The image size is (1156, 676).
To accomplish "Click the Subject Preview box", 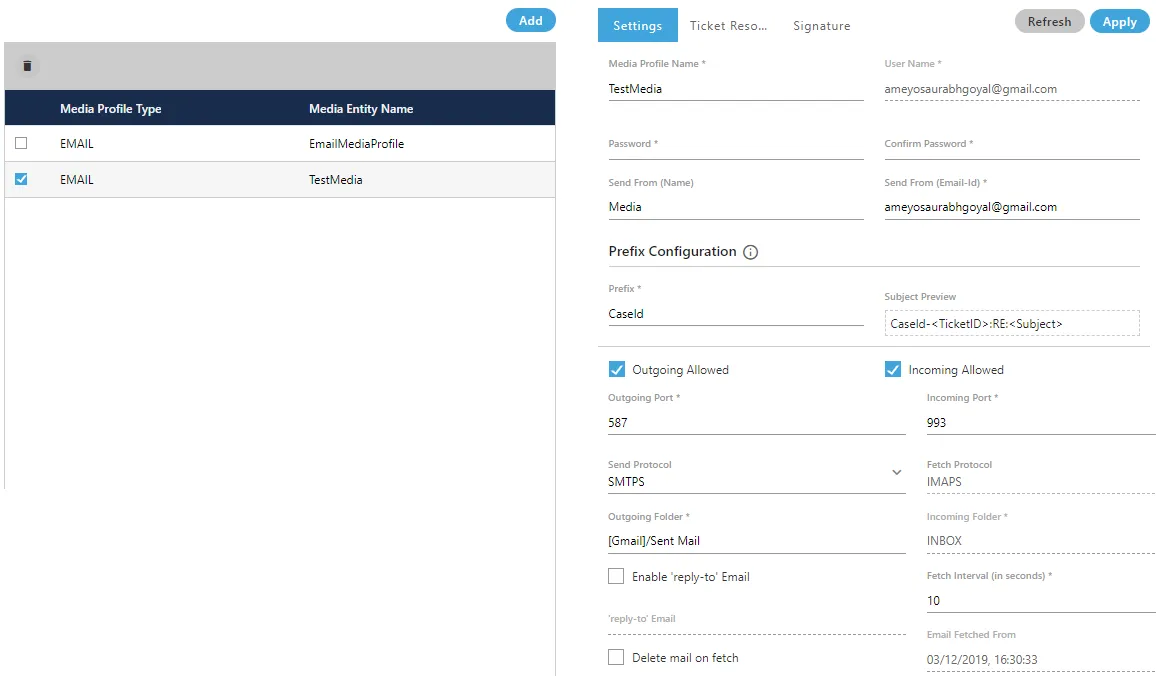I will coord(1012,324).
